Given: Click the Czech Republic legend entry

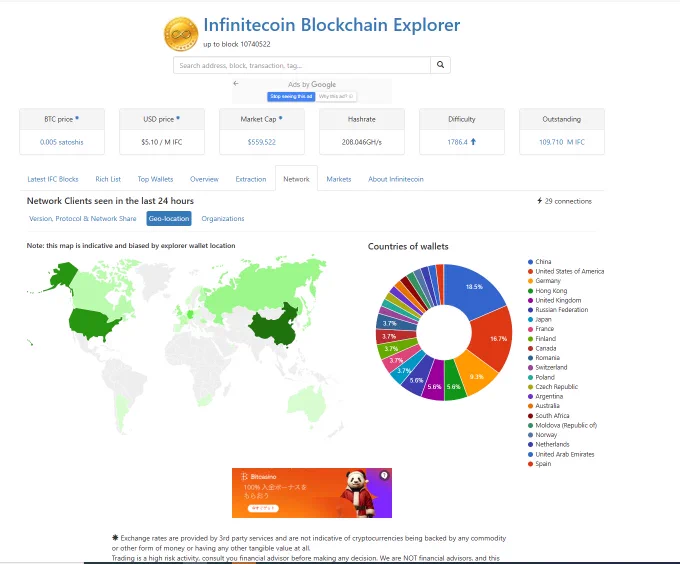Looking at the screenshot, I should point(552,387).
